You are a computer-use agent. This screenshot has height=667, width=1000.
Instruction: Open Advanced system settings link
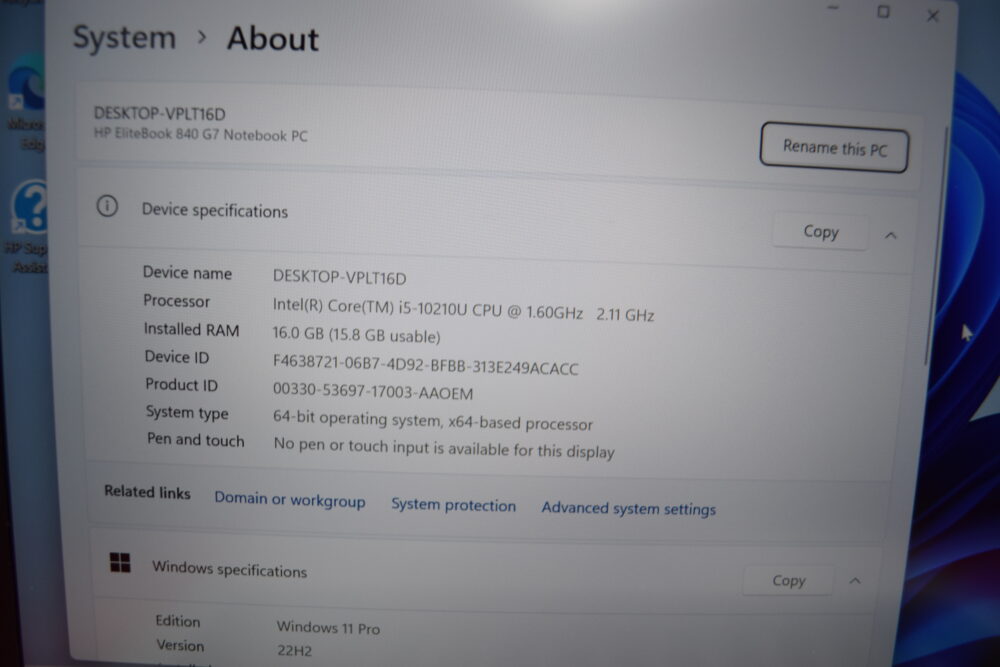pos(628,509)
